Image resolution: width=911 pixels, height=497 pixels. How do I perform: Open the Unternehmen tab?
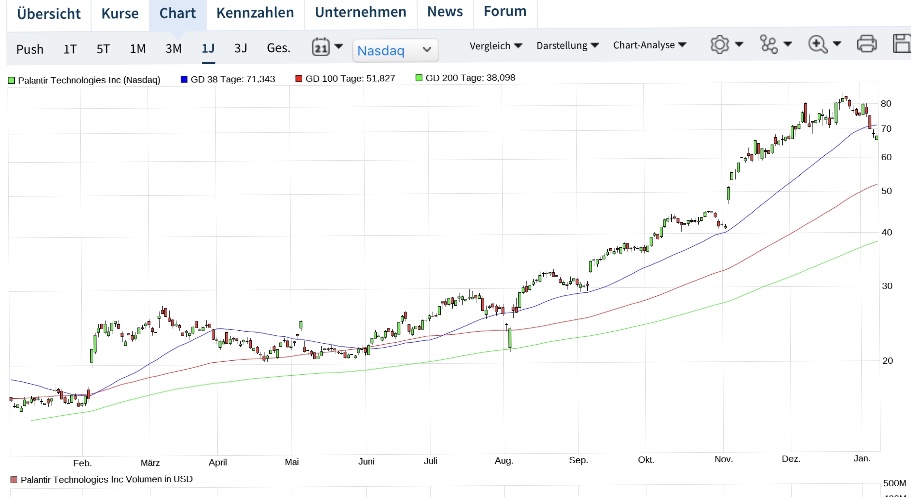360,13
